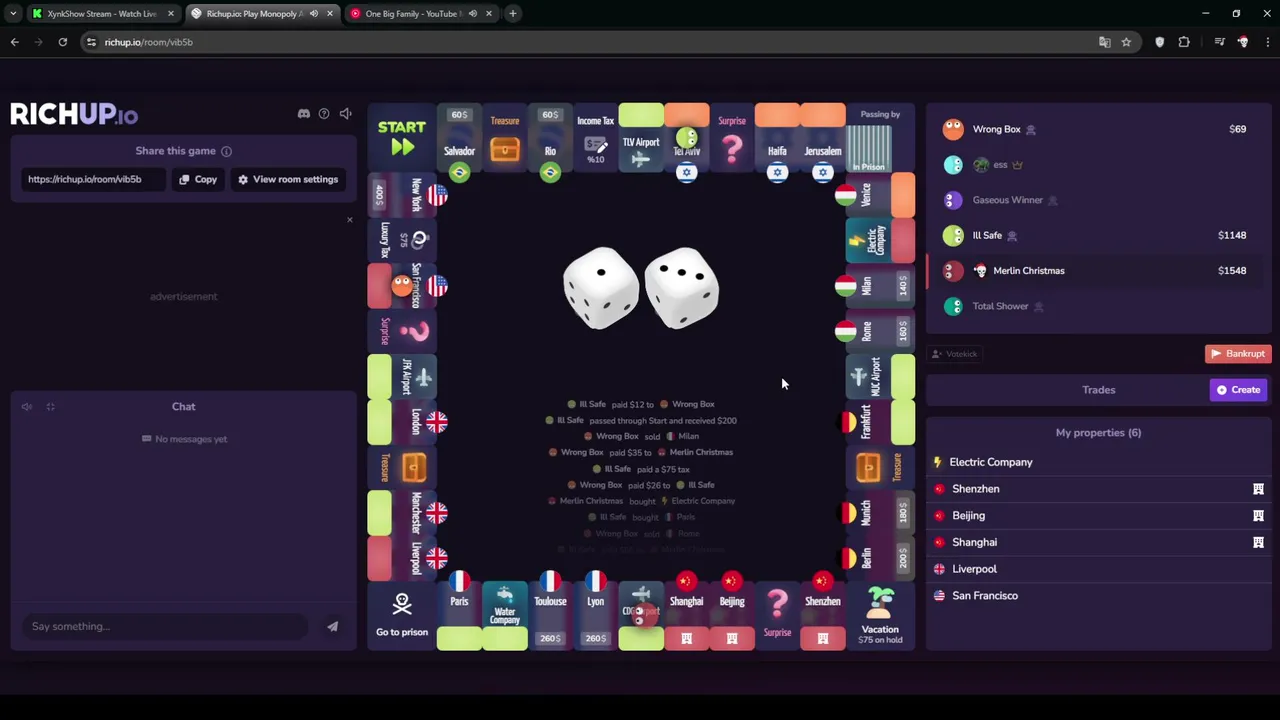Screen dimensions: 1280x720
Task: Open Shanghai in My properties
Action: (x=1098, y=542)
